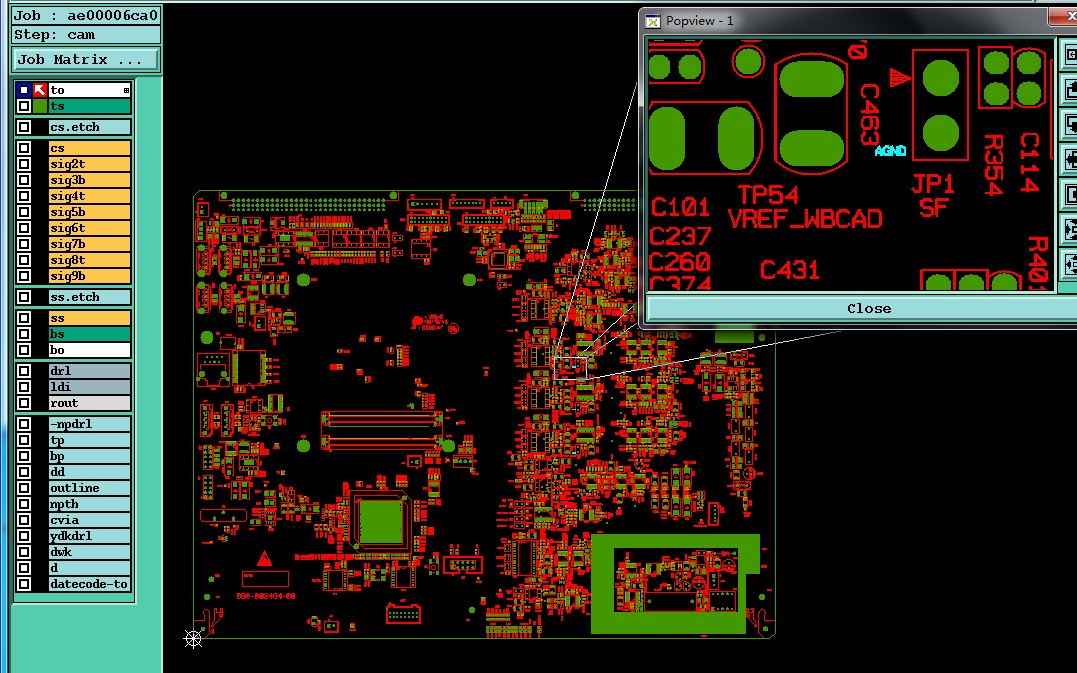Viewport: 1077px width, 673px height.
Task: Select layer sig8t in the list
Action: [x=89, y=260]
